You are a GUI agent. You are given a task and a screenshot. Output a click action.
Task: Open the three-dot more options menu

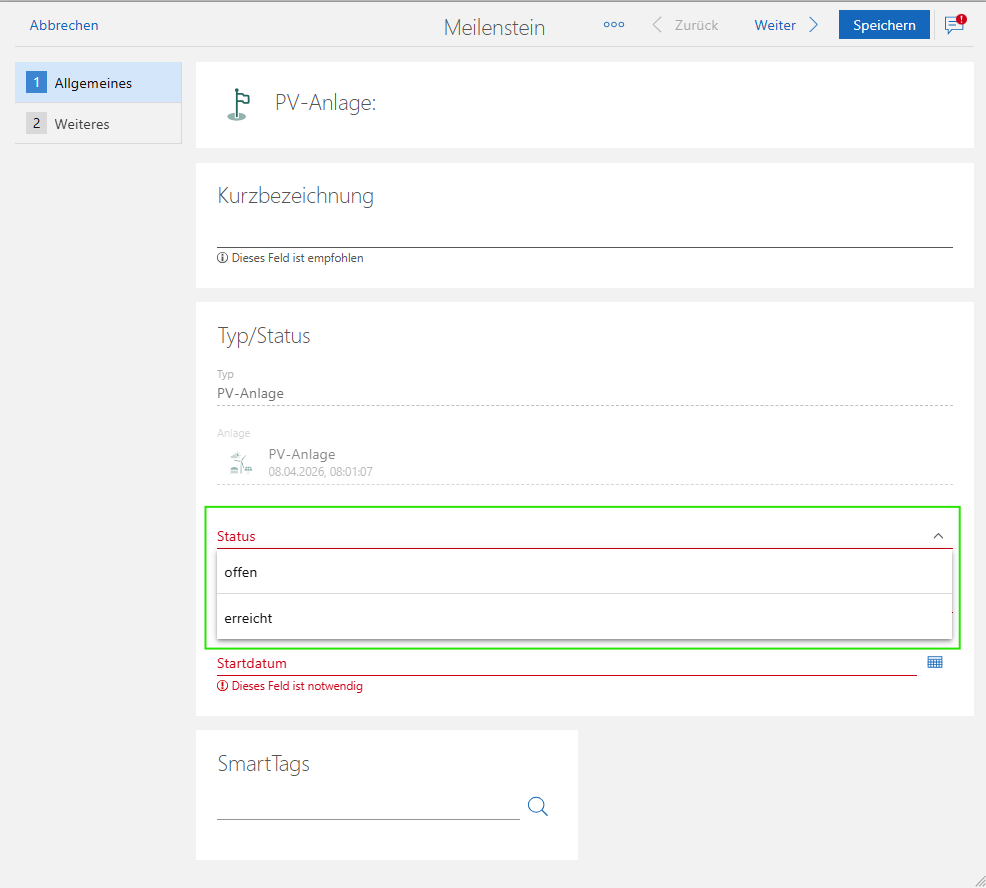(x=614, y=25)
